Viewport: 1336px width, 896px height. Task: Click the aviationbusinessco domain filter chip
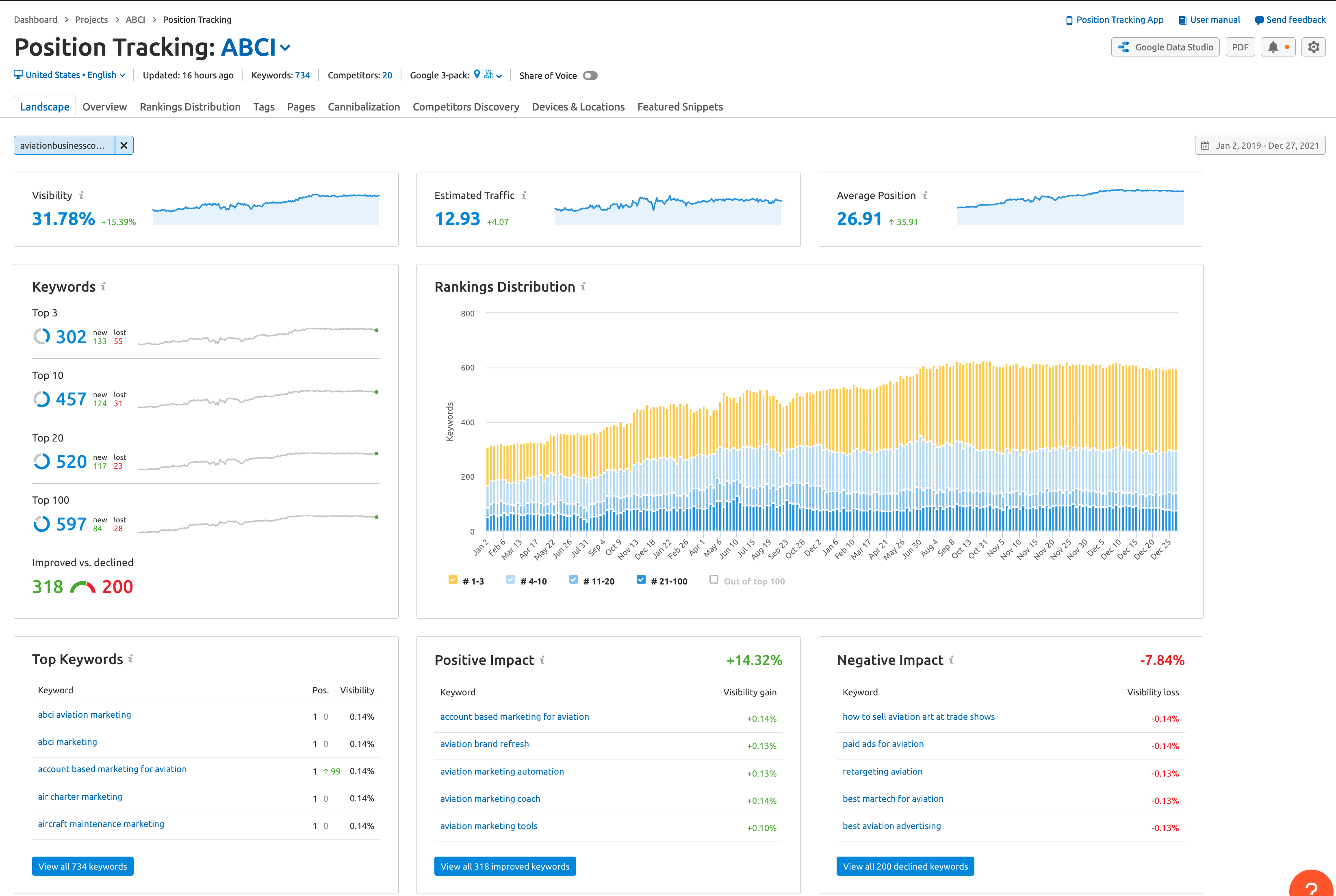pos(64,146)
